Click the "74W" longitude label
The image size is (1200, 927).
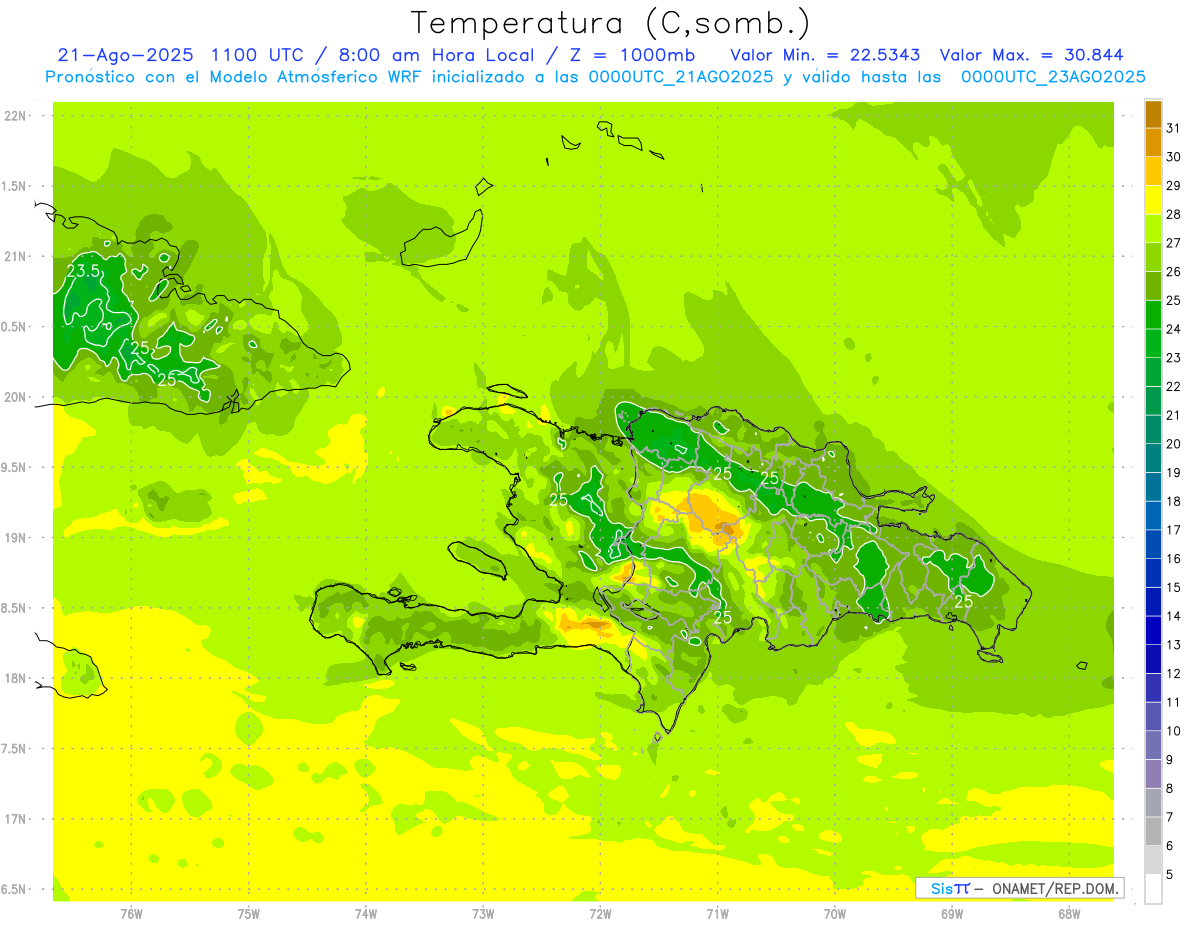click(366, 914)
